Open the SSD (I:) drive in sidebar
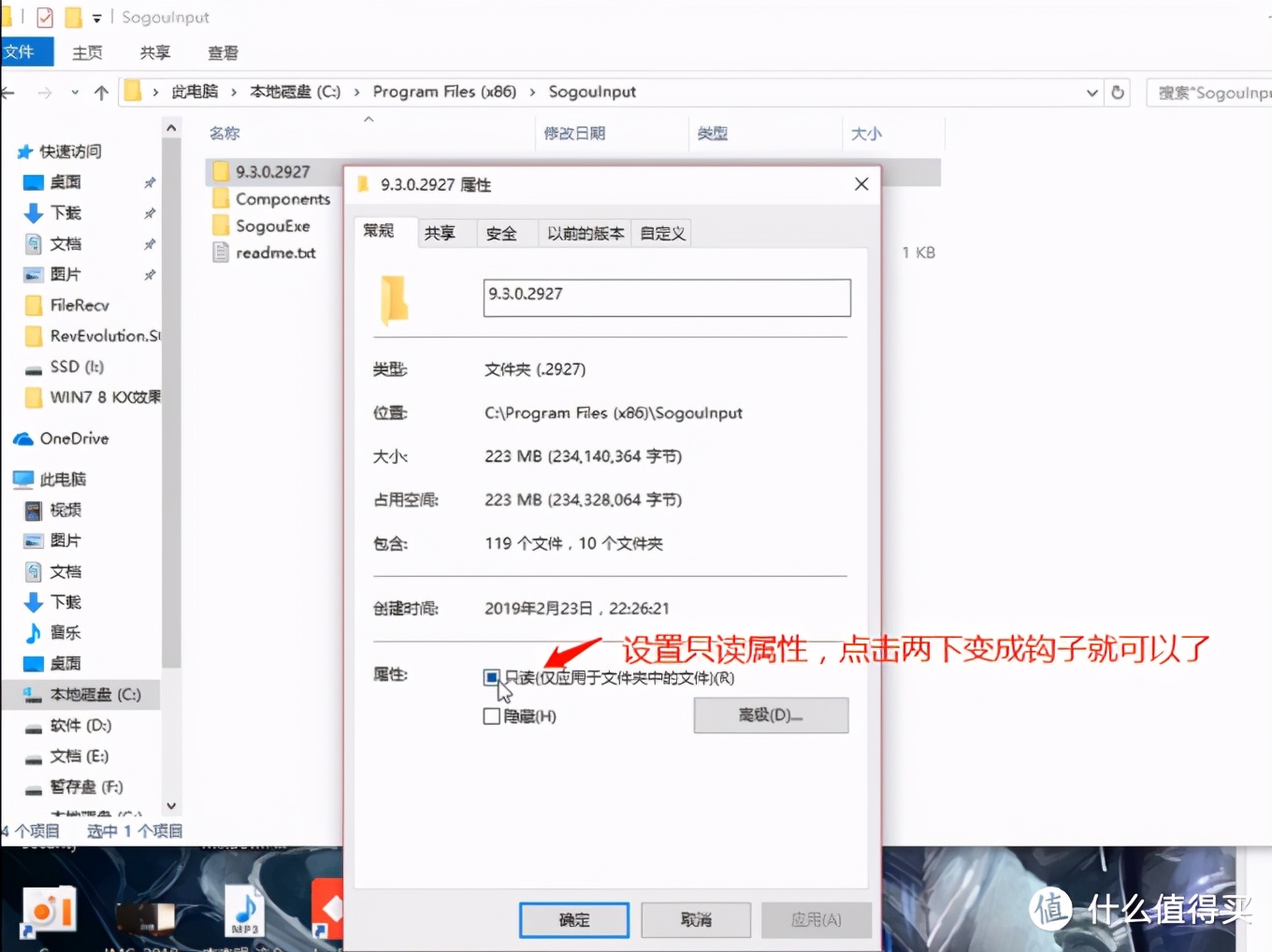The height and width of the screenshot is (952, 1272). pyautogui.click(x=65, y=367)
